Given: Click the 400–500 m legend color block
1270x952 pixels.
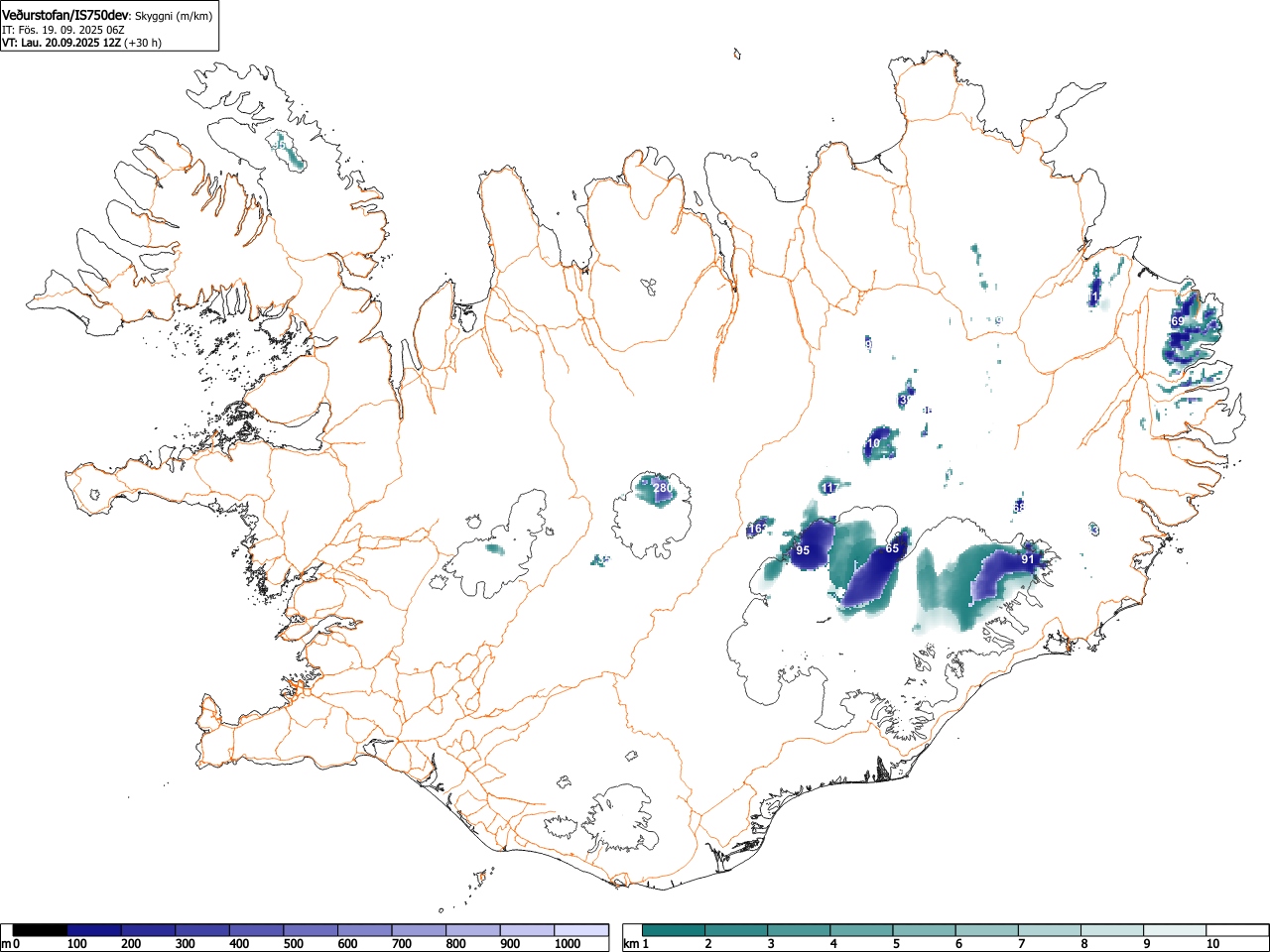Looking at the screenshot, I should [257, 930].
